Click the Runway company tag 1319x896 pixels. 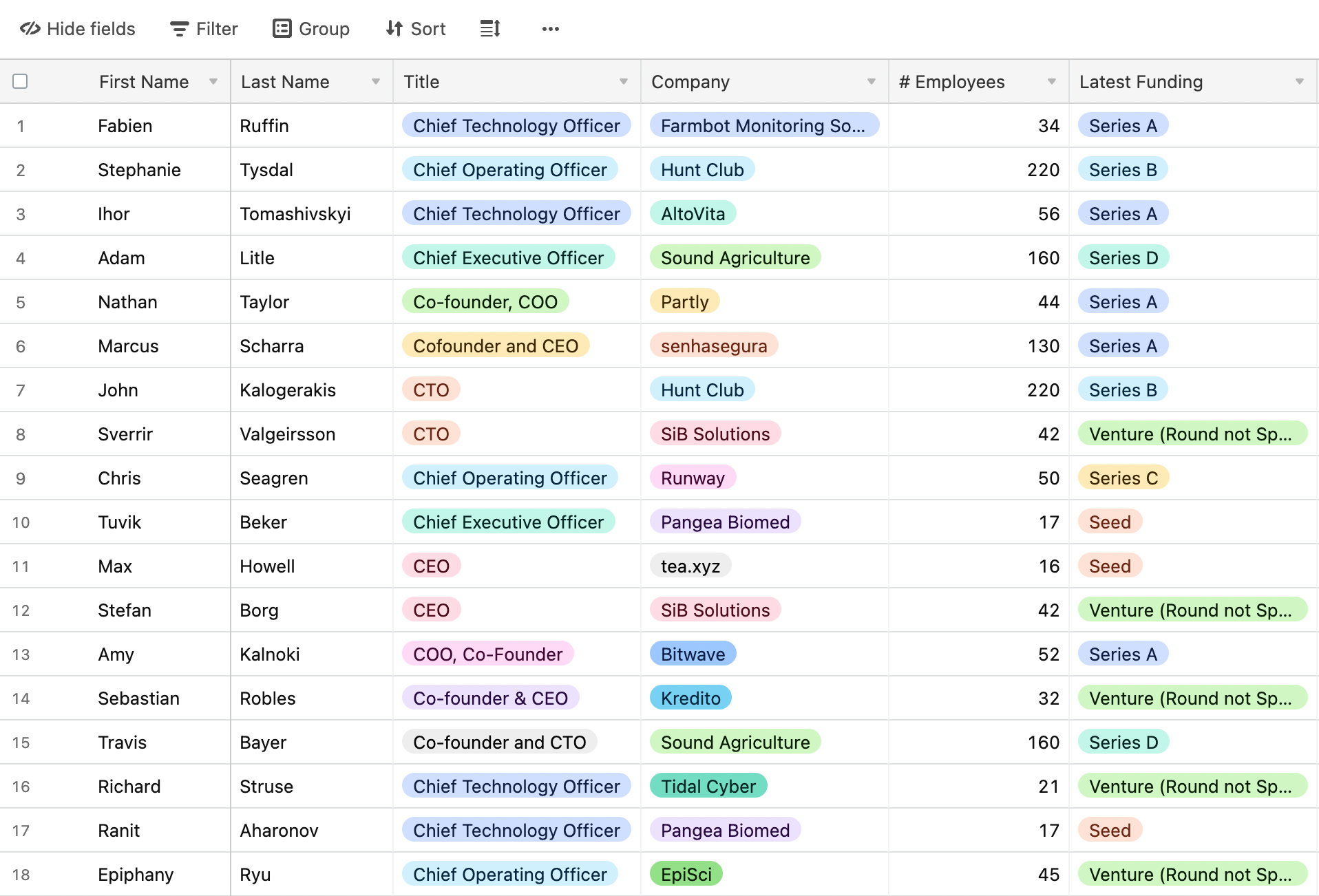693,478
